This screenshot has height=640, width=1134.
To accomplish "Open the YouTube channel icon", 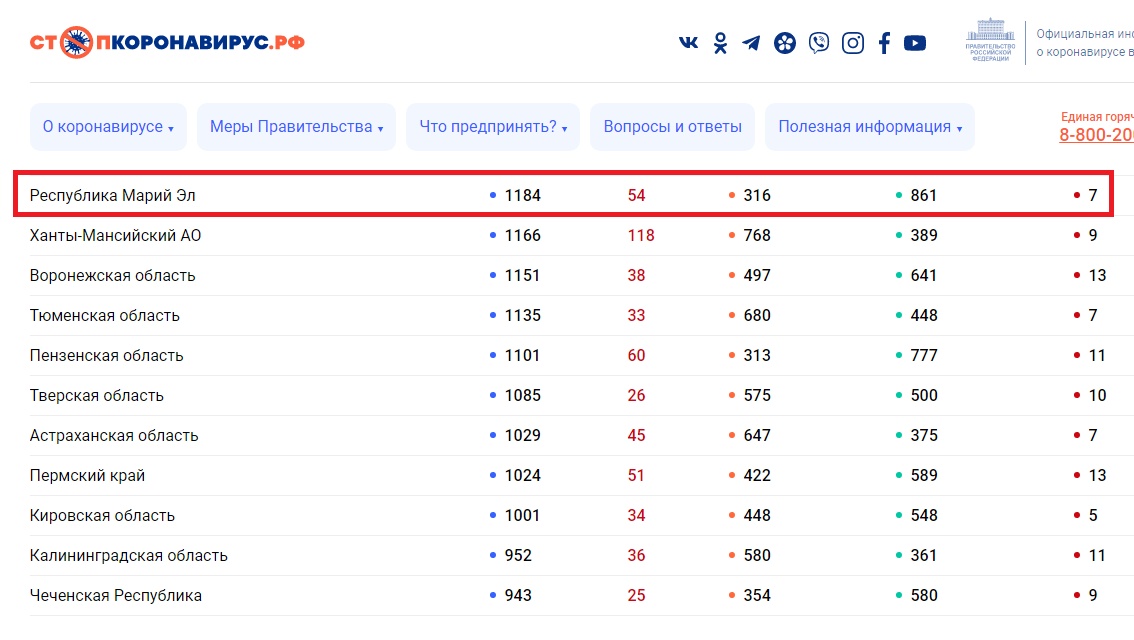I will point(915,43).
